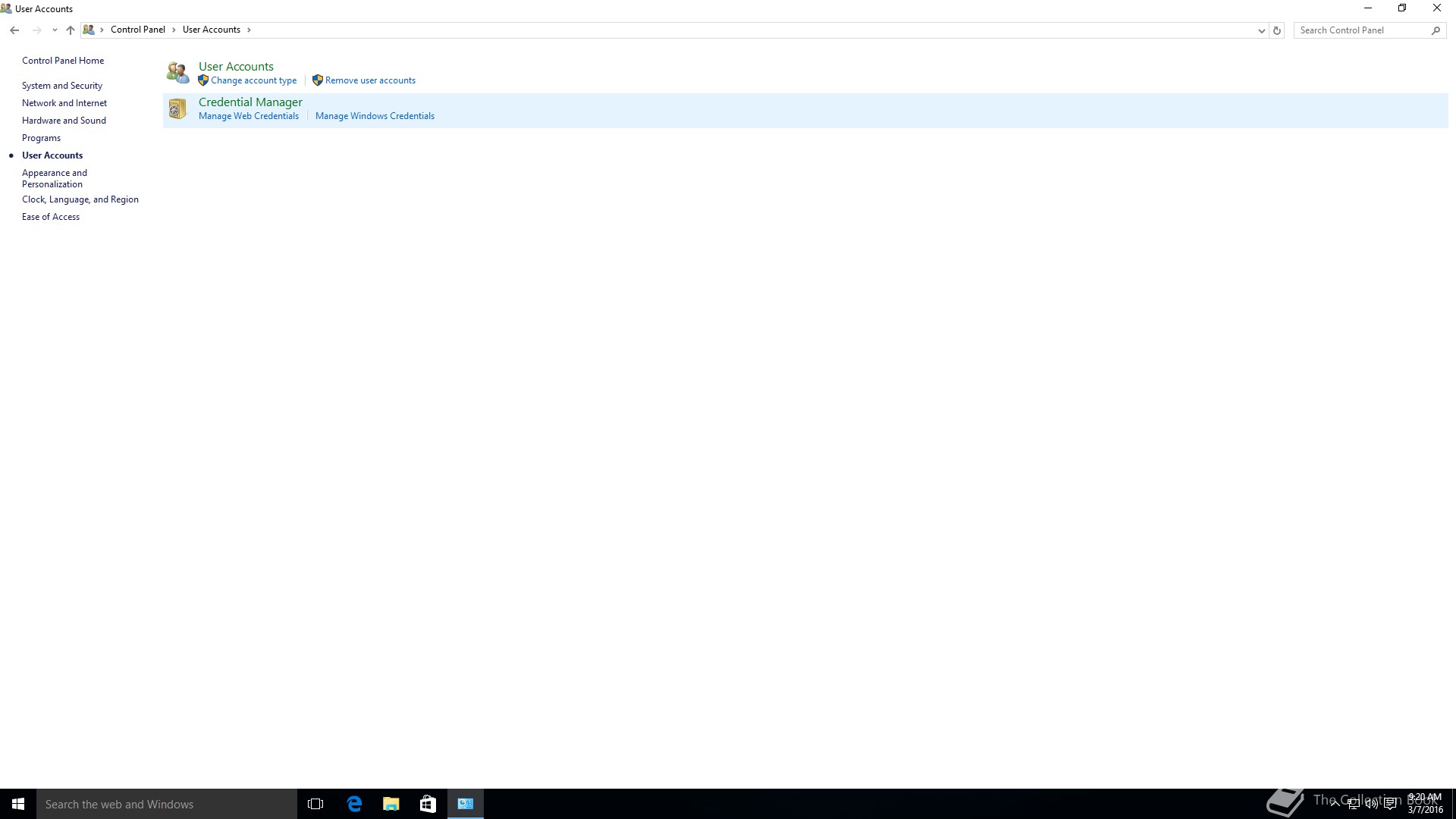Expand recent locations dropdown arrow
Screen dimensions: 1456x819
click(x=55, y=30)
